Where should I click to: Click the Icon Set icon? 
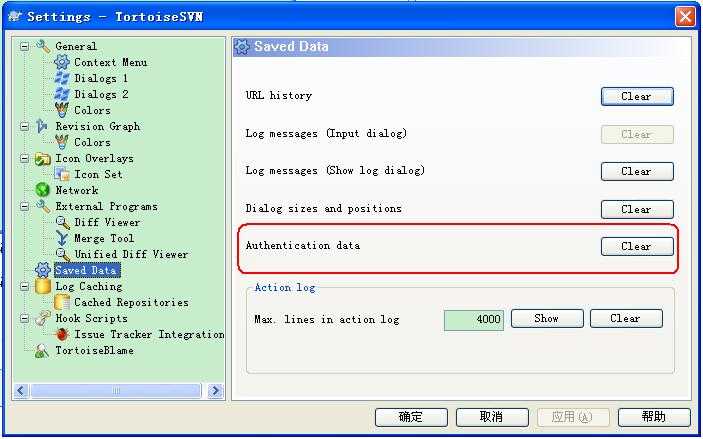pos(62,174)
